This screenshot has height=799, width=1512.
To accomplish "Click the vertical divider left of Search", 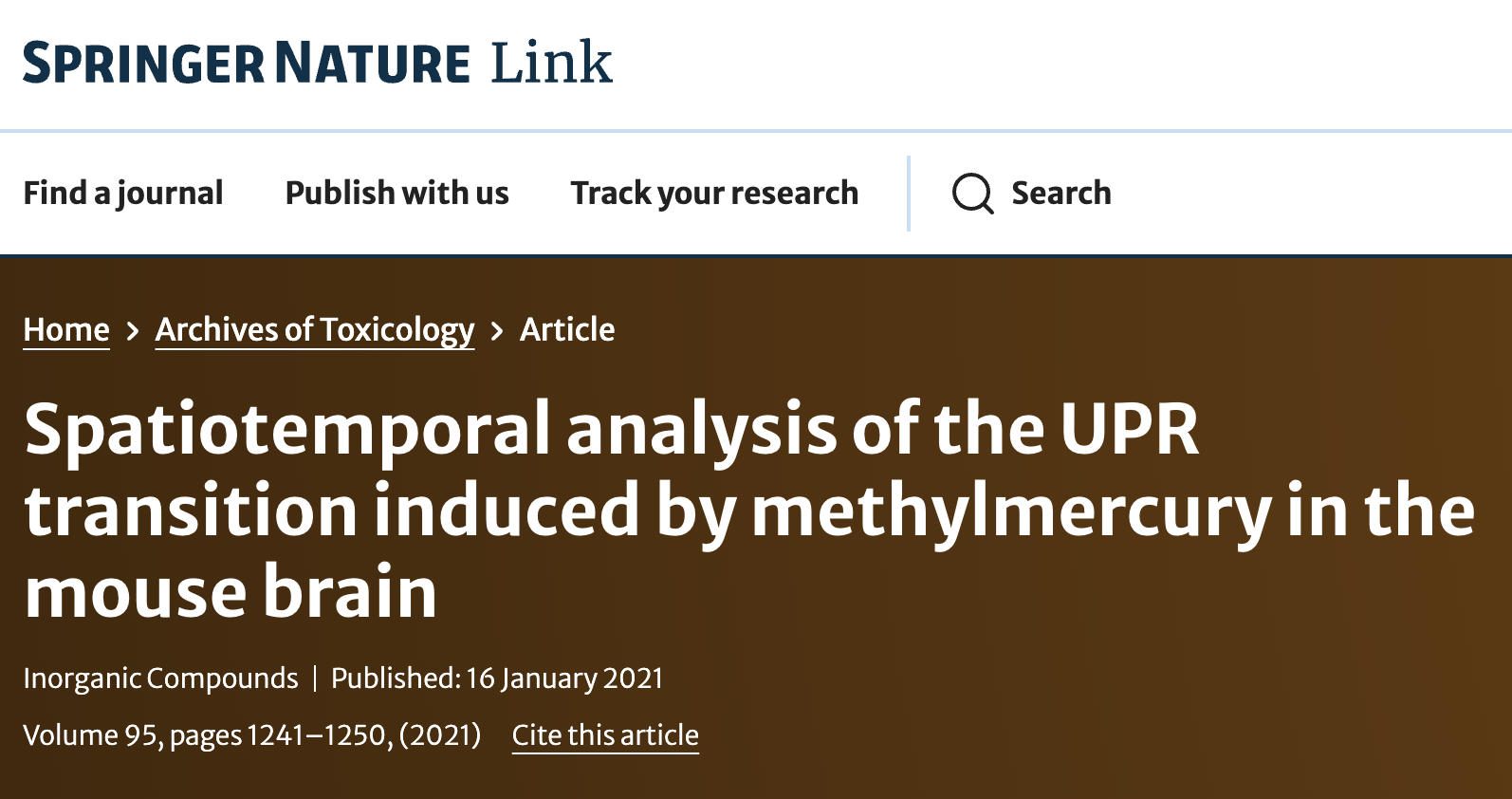I will coord(909,194).
